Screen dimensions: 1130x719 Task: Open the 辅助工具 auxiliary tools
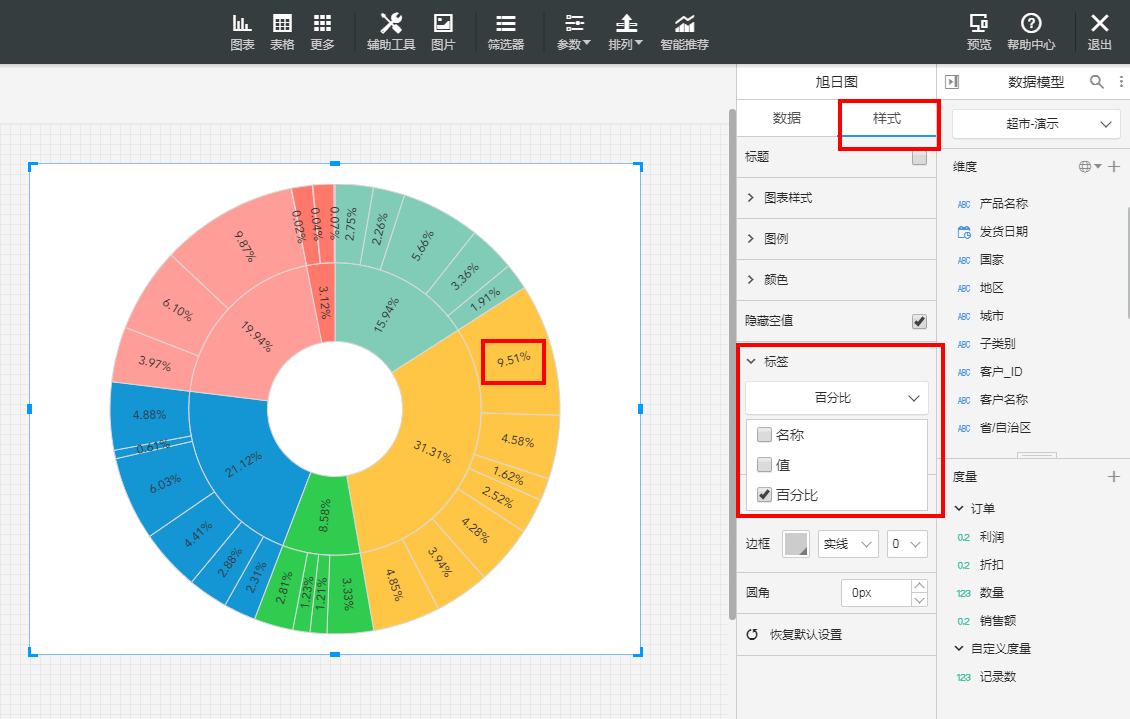coord(391,32)
